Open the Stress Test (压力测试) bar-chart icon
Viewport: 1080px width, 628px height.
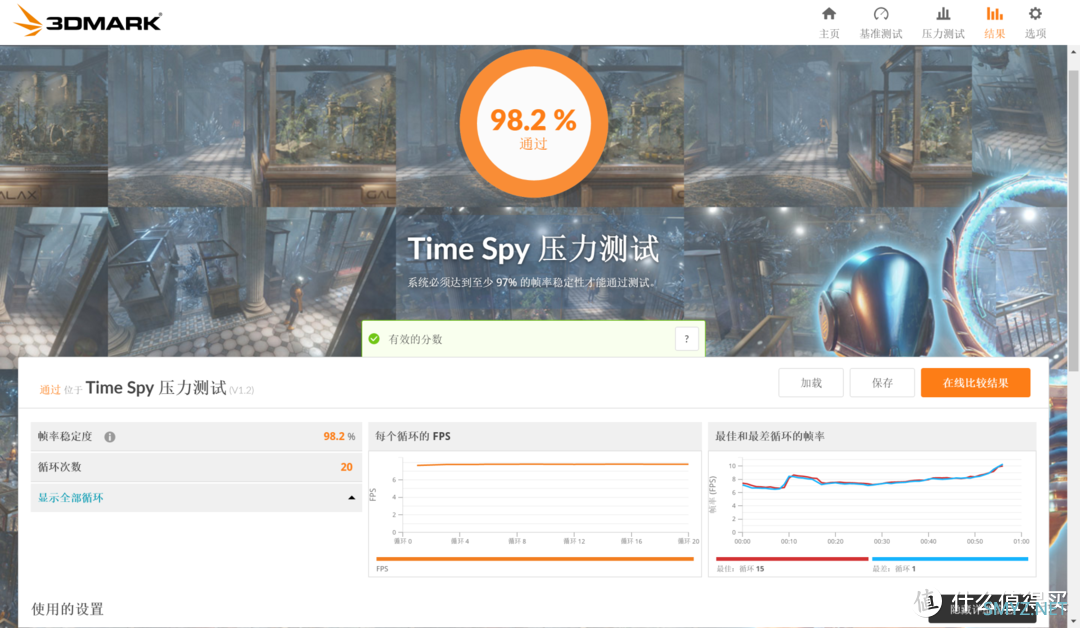click(x=943, y=14)
